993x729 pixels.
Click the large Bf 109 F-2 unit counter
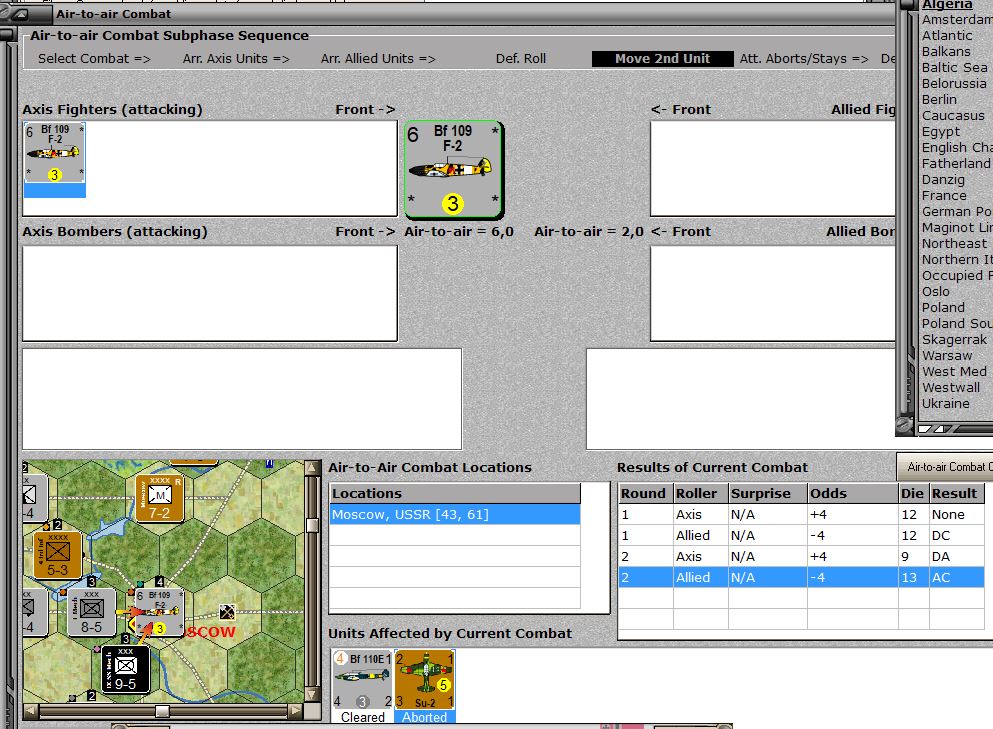point(453,170)
